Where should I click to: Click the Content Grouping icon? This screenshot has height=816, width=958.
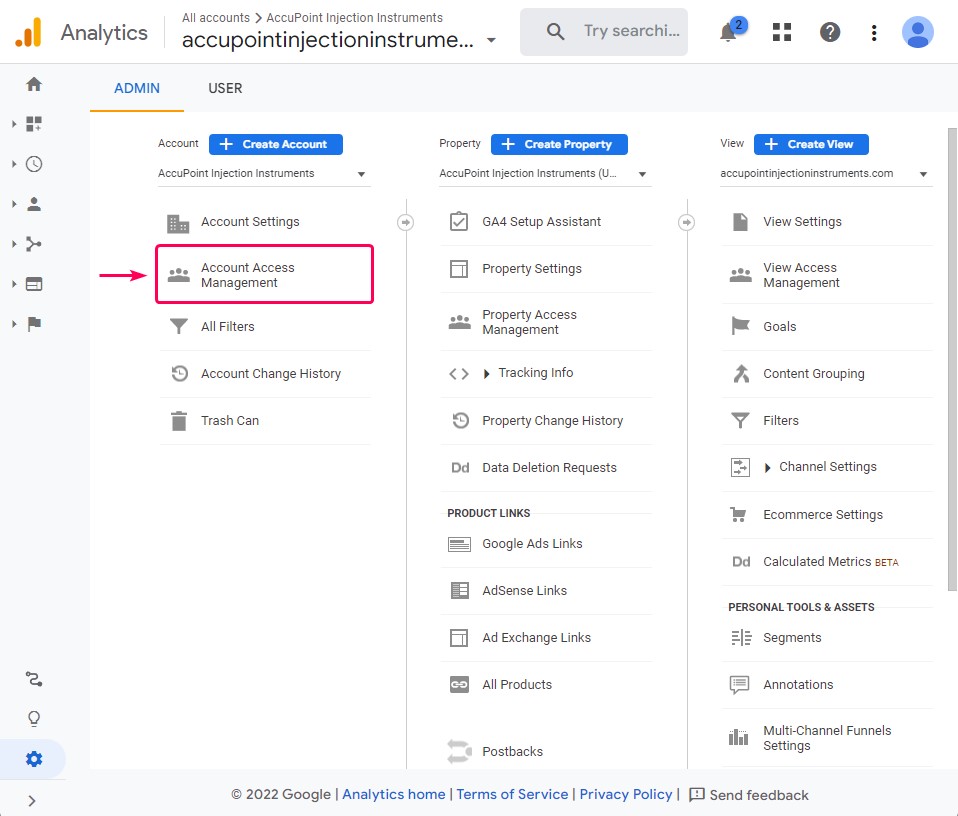point(741,374)
